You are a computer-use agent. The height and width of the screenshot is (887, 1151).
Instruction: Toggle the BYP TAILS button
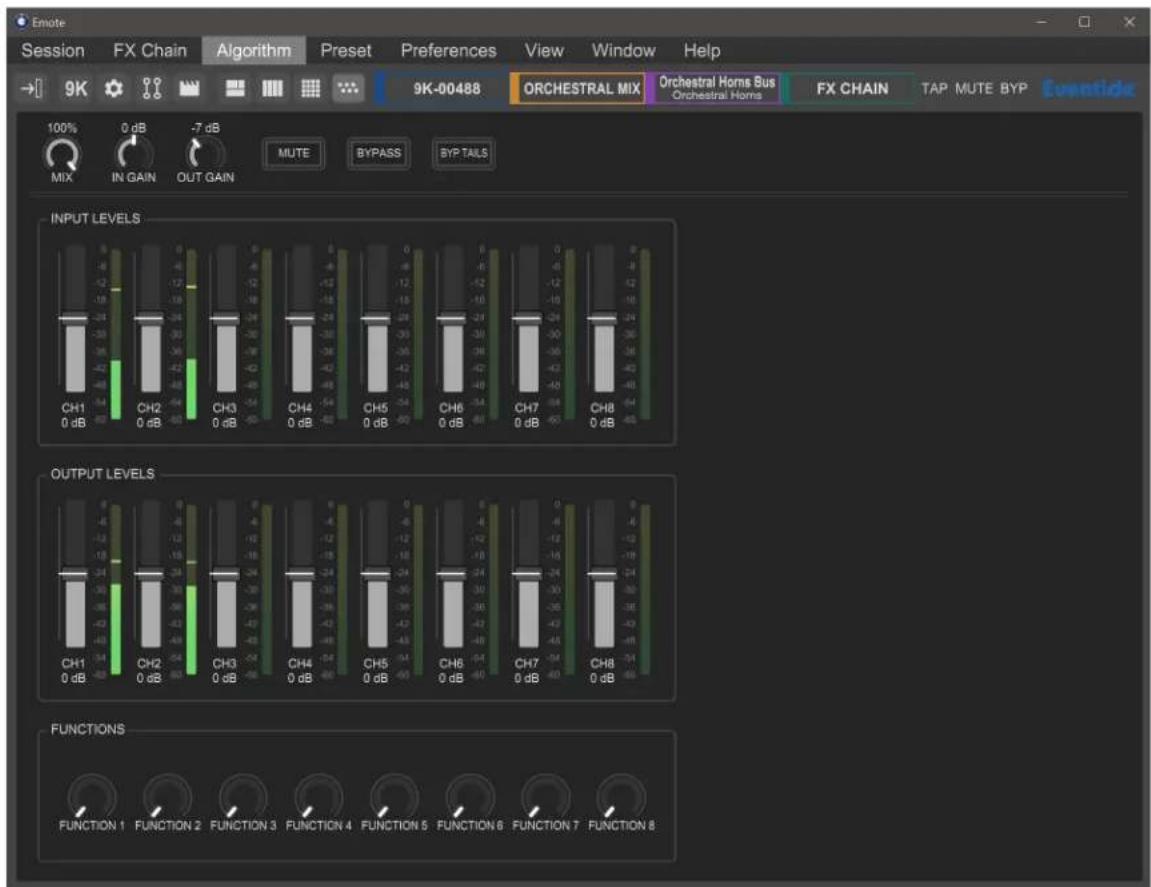tap(464, 153)
